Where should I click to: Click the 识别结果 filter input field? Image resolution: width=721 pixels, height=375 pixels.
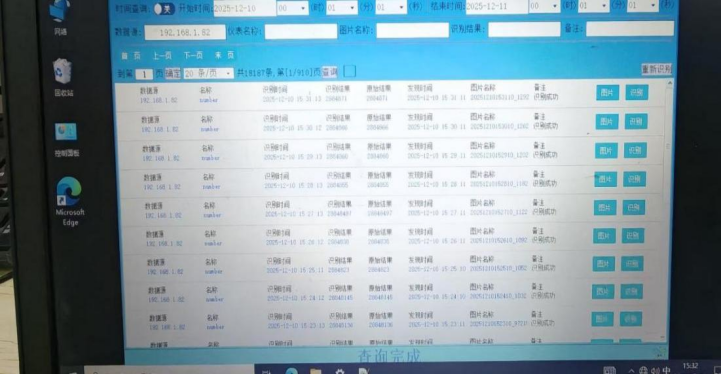[524, 29]
